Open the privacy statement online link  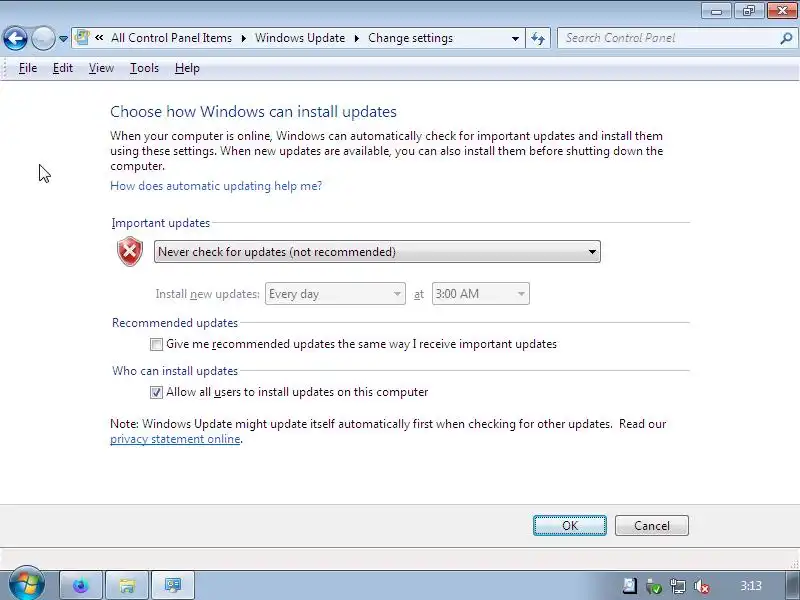point(175,439)
